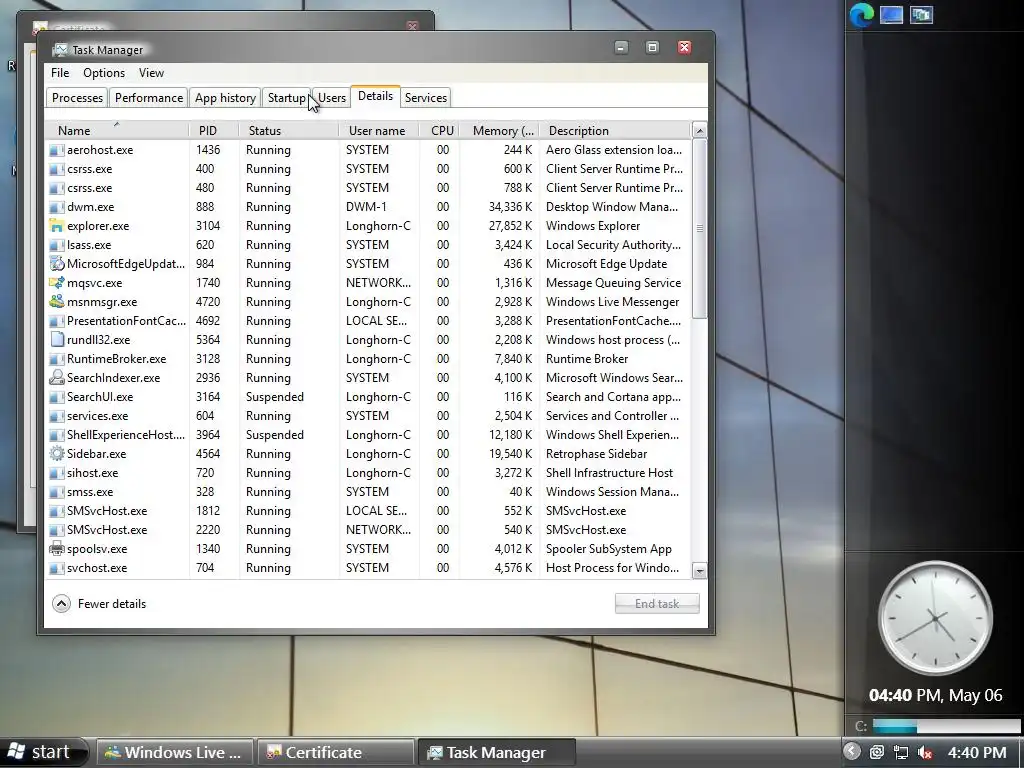
Task: Open Microsoft Edge from the sidebar
Action: click(x=861, y=15)
